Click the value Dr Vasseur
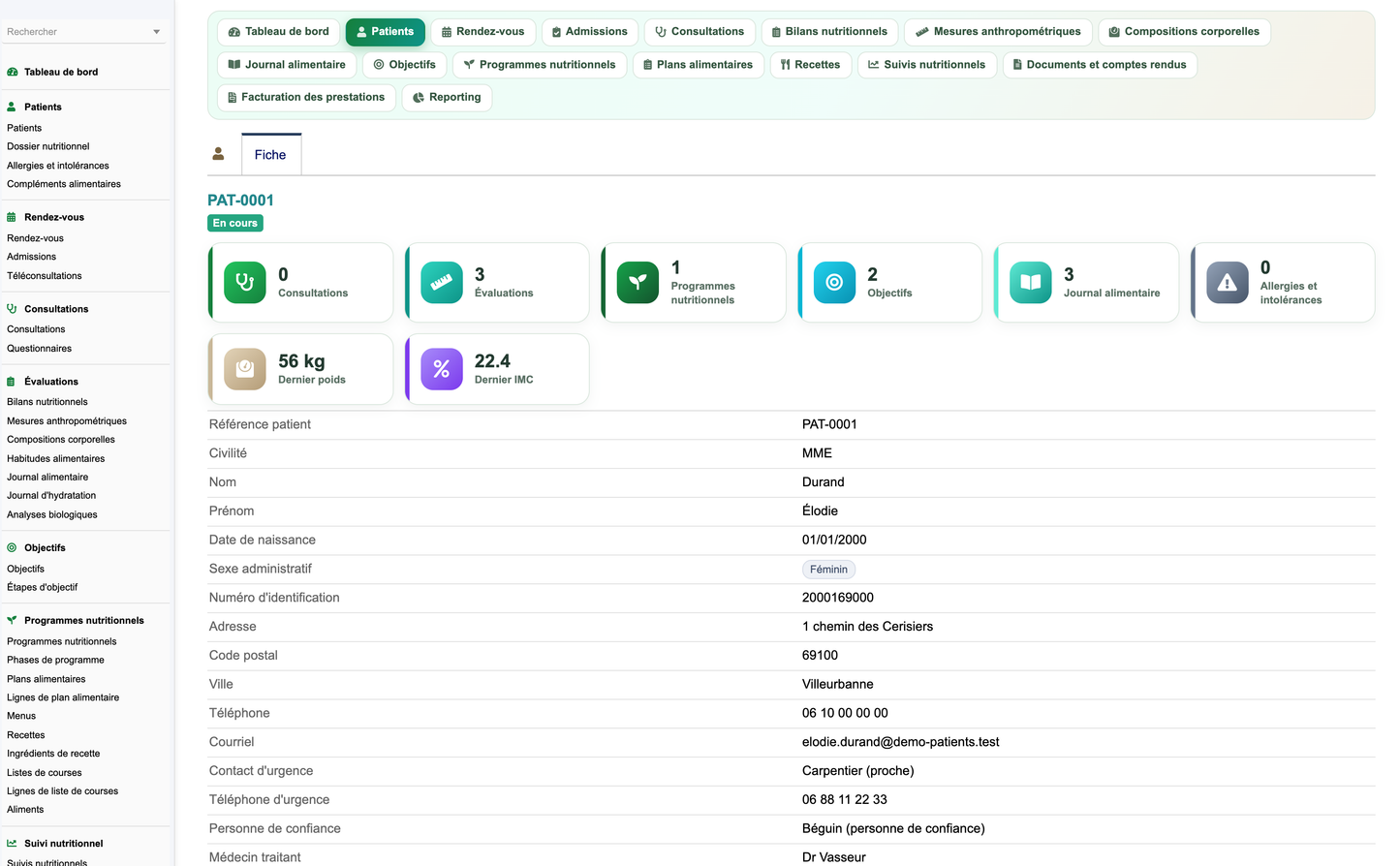This screenshot has width=1400, height=866. click(834, 857)
